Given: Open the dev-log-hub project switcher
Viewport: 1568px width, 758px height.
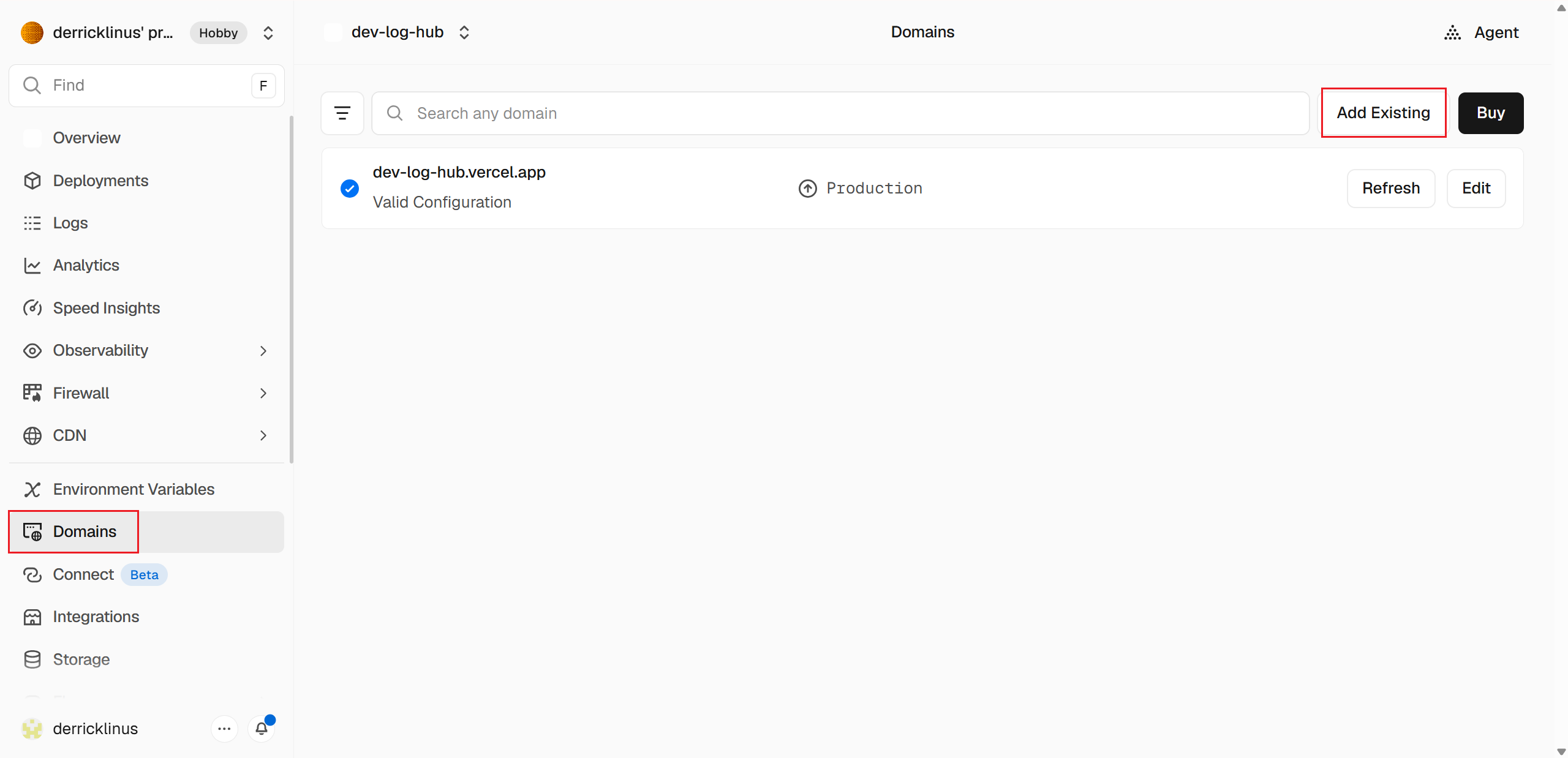Looking at the screenshot, I should pyautogui.click(x=464, y=32).
